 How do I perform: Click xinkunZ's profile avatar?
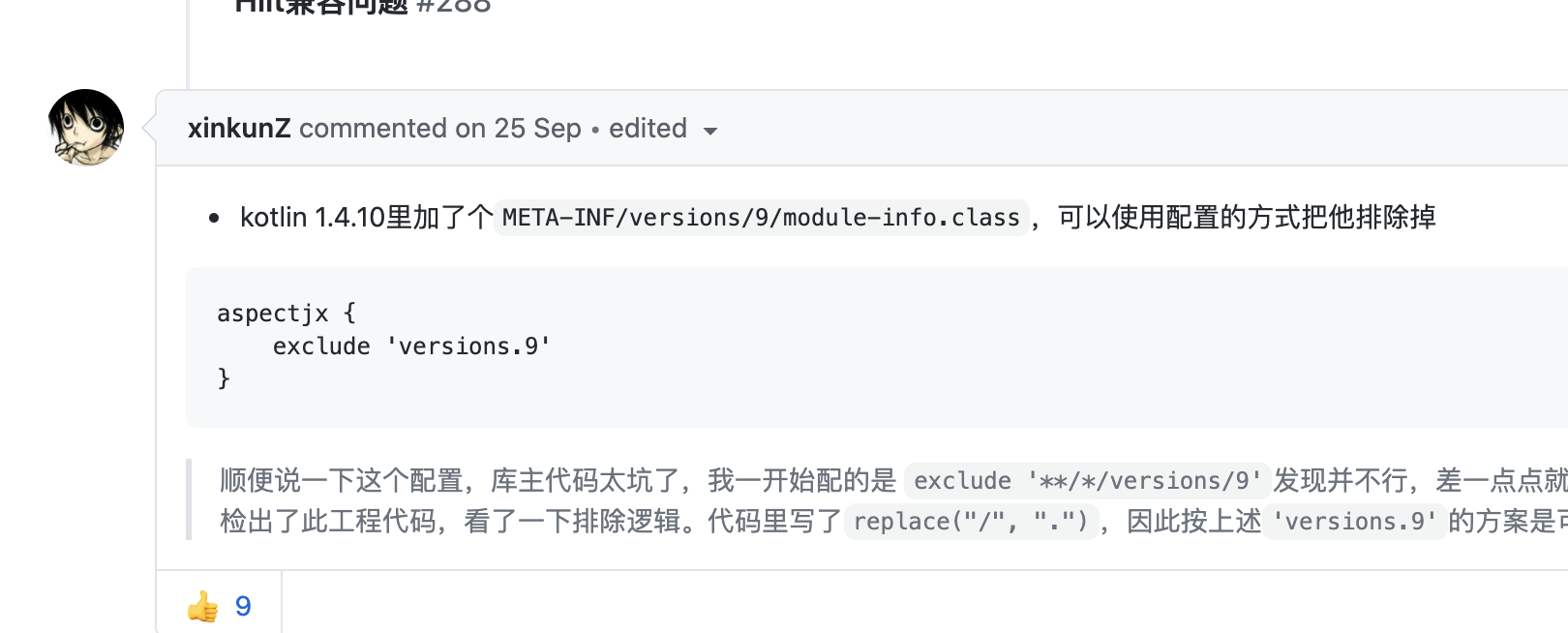pyautogui.click(x=85, y=128)
